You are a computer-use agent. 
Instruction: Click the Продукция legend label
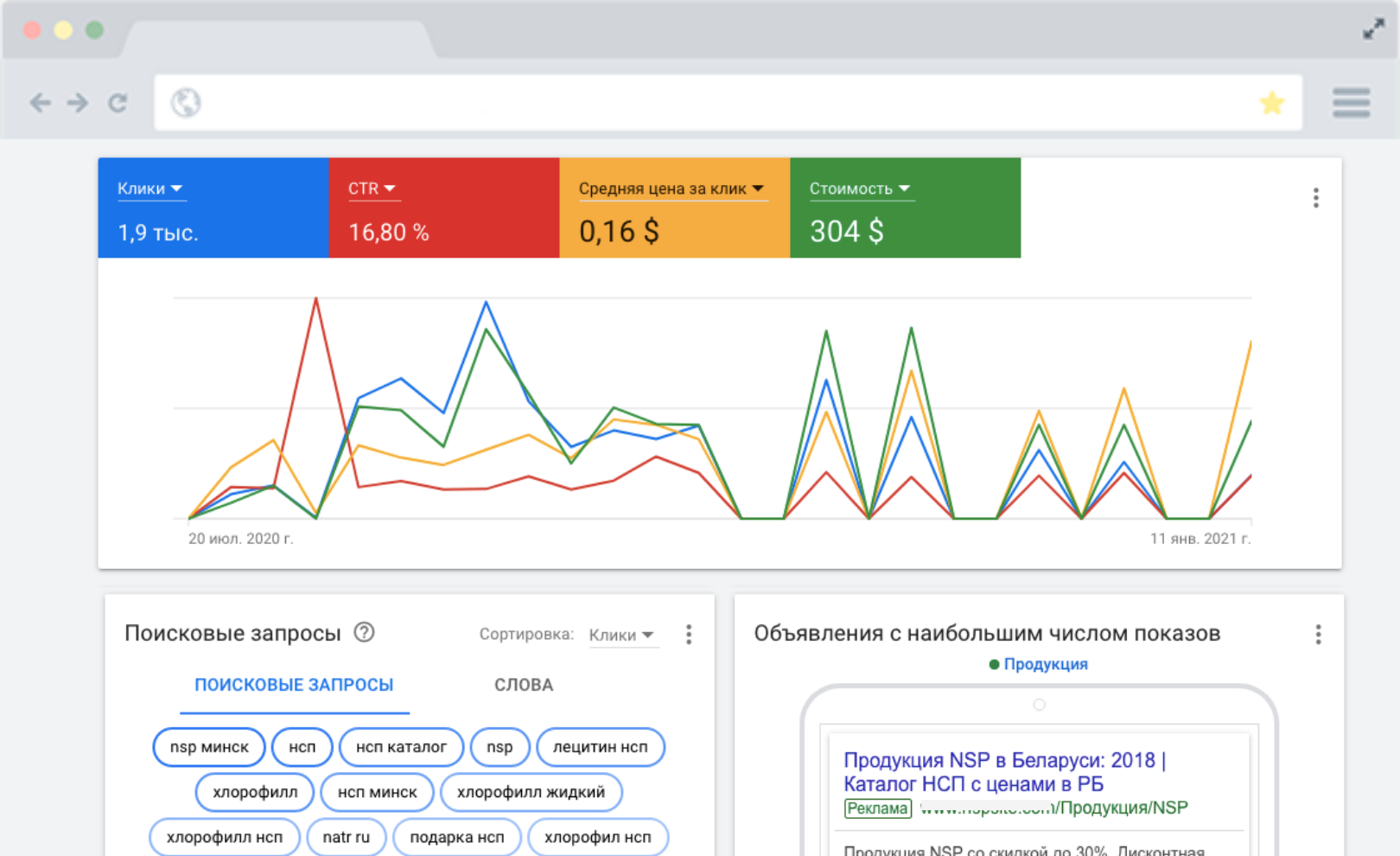(1046, 664)
